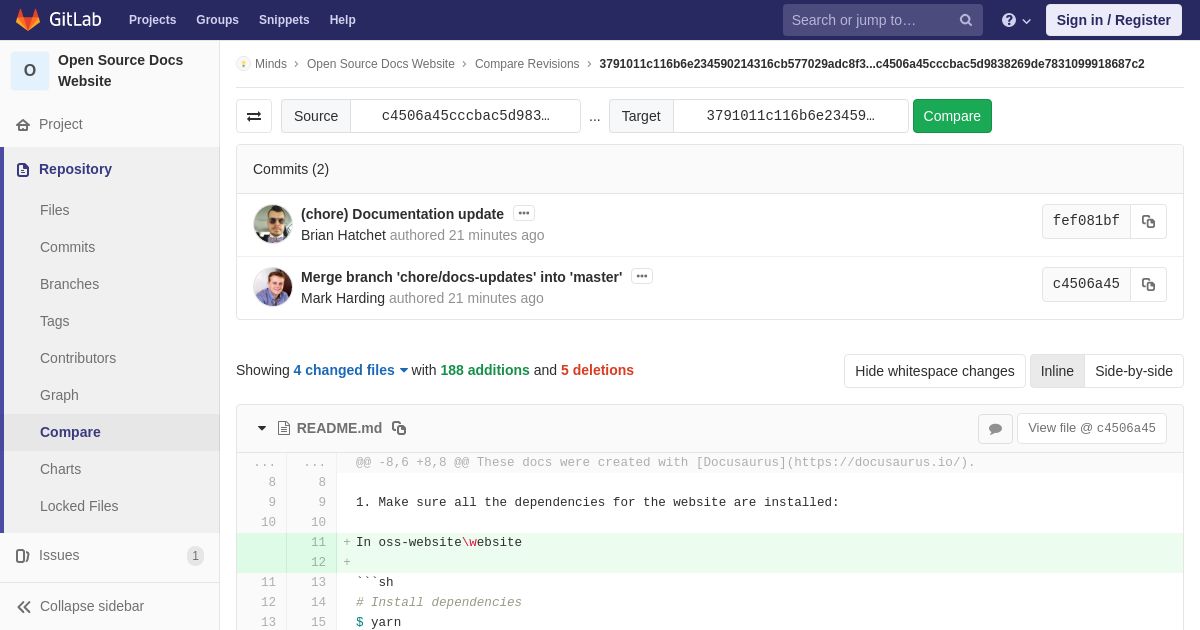This screenshot has height=630, width=1200.
Task: Expand Merge branch commit description
Action: 642,276
